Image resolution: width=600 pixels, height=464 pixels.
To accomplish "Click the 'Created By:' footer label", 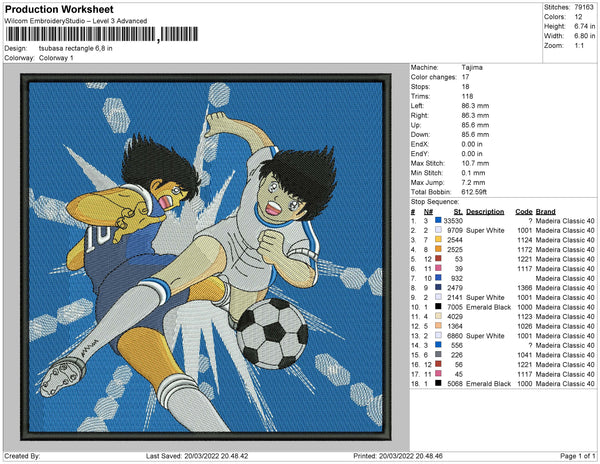I will [22, 456].
